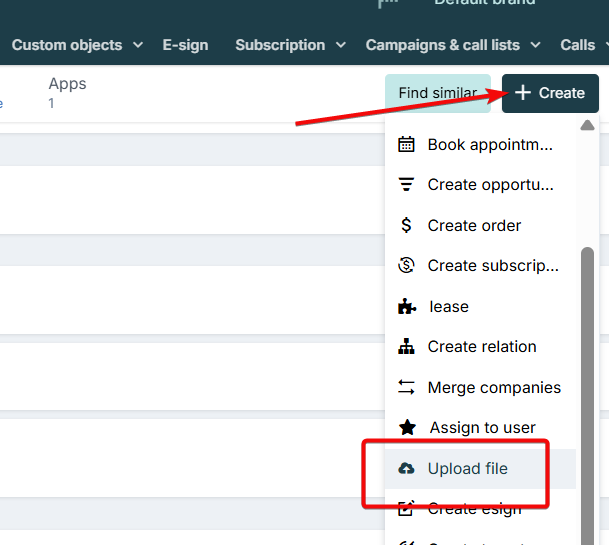The height and width of the screenshot is (545, 609).
Task: Click the Apps count number 1
Action: pos(51,103)
